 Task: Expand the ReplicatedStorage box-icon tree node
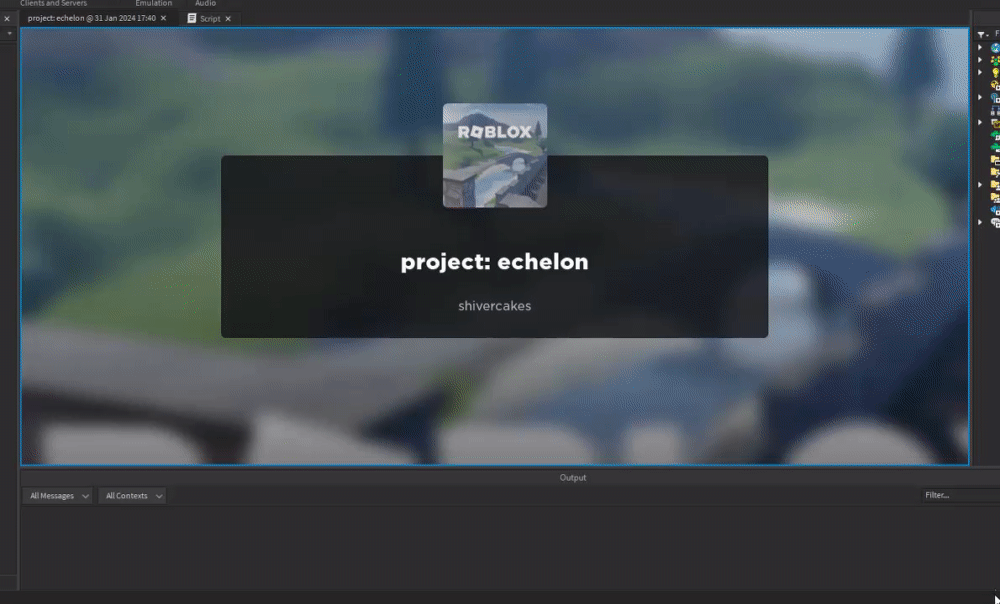click(980, 122)
